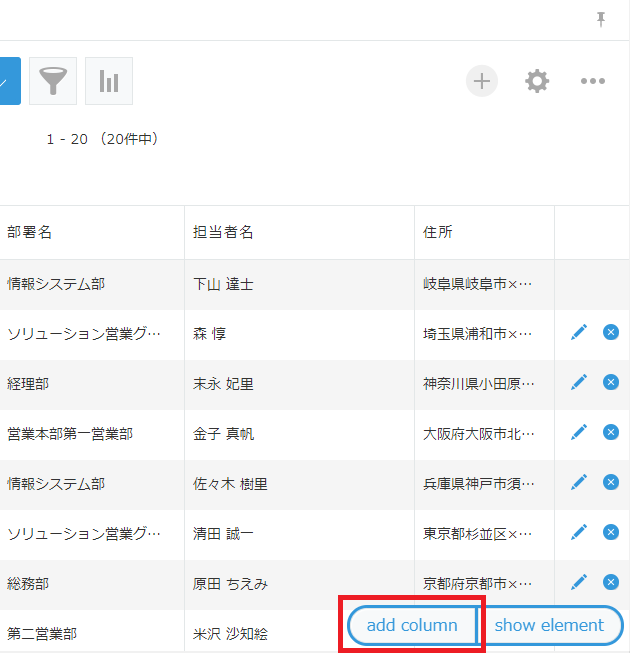Click the 住所 column header
Viewport: 630px width, 653px height.
(x=438, y=232)
